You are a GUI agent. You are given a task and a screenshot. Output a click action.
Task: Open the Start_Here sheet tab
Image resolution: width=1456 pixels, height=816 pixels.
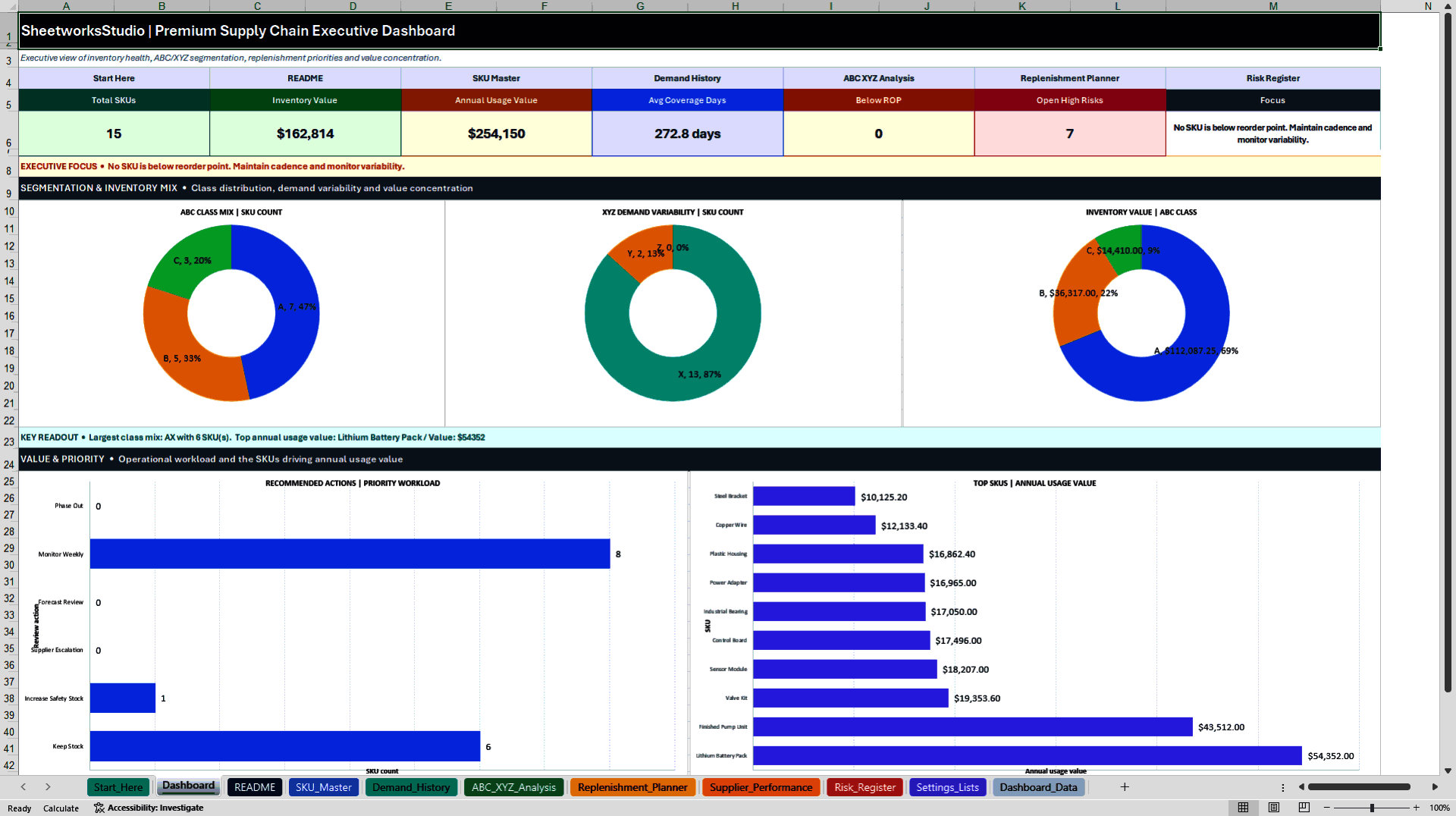(x=118, y=787)
